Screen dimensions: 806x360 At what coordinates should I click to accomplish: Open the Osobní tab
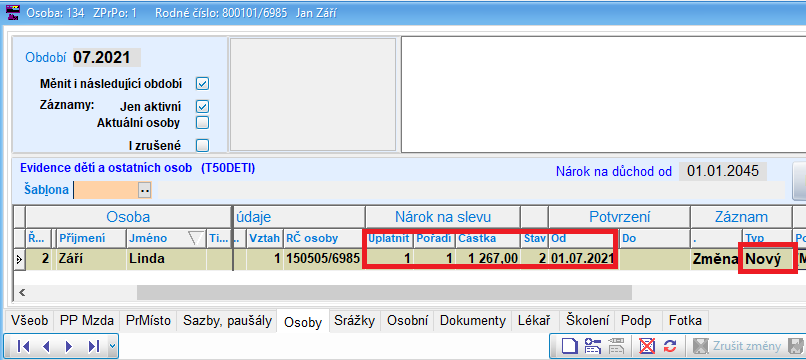407,321
